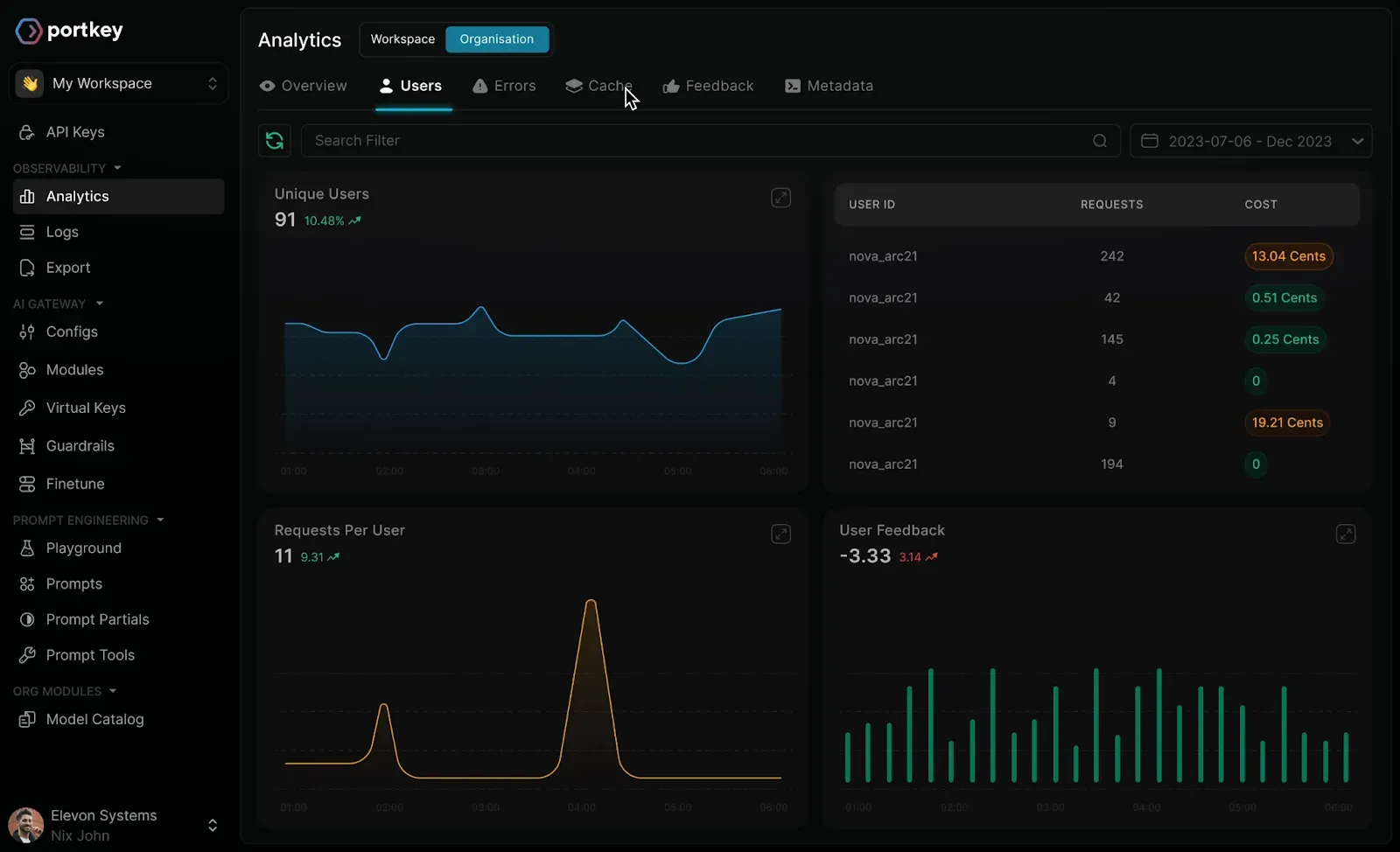This screenshot has width=1400, height=852.
Task: Open Logs from the Observability sidebar
Action: (61, 232)
